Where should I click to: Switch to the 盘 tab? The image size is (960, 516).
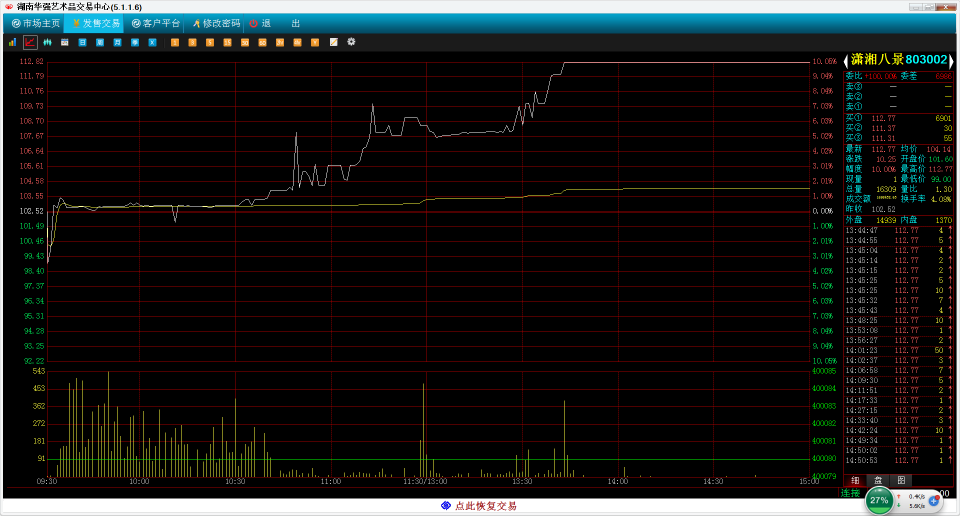(878, 480)
